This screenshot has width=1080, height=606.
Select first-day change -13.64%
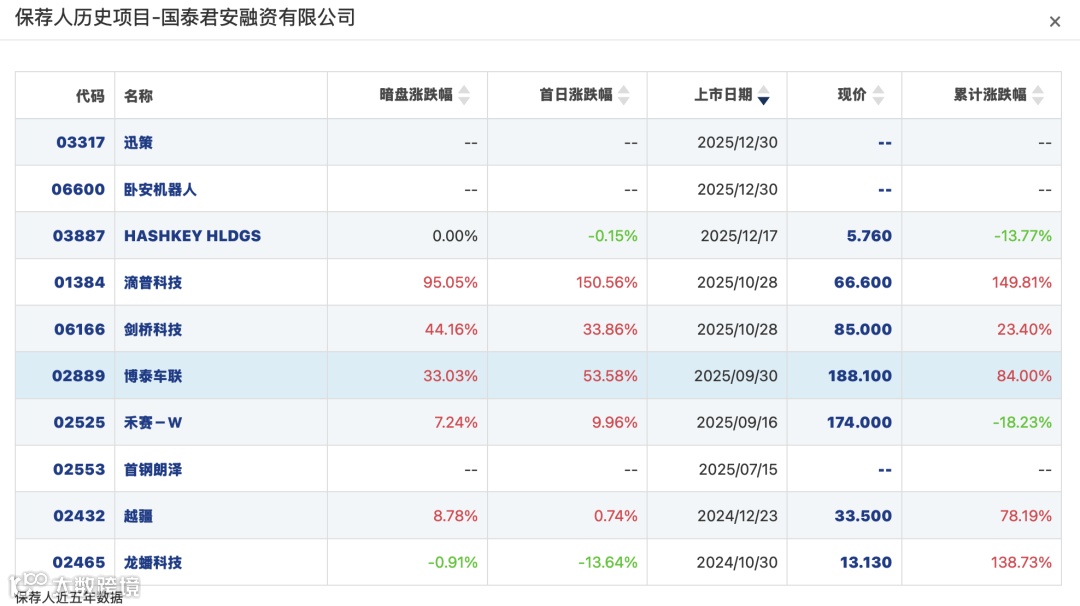(x=608, y=563)
